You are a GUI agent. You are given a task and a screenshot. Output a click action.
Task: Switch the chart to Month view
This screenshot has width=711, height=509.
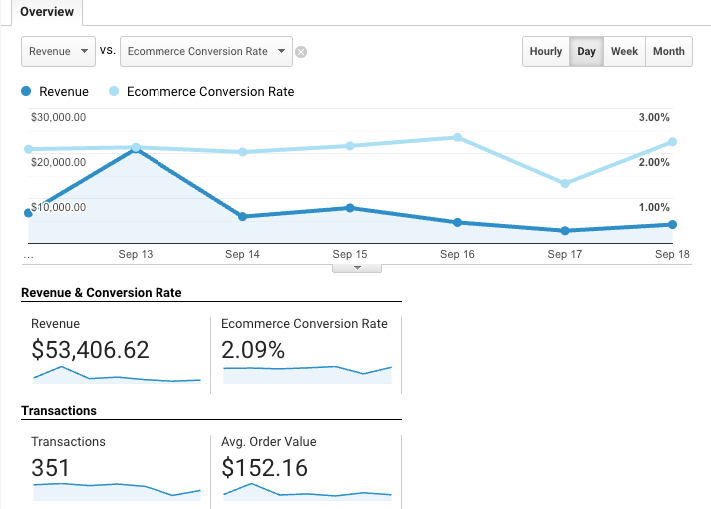pos(668,52)
